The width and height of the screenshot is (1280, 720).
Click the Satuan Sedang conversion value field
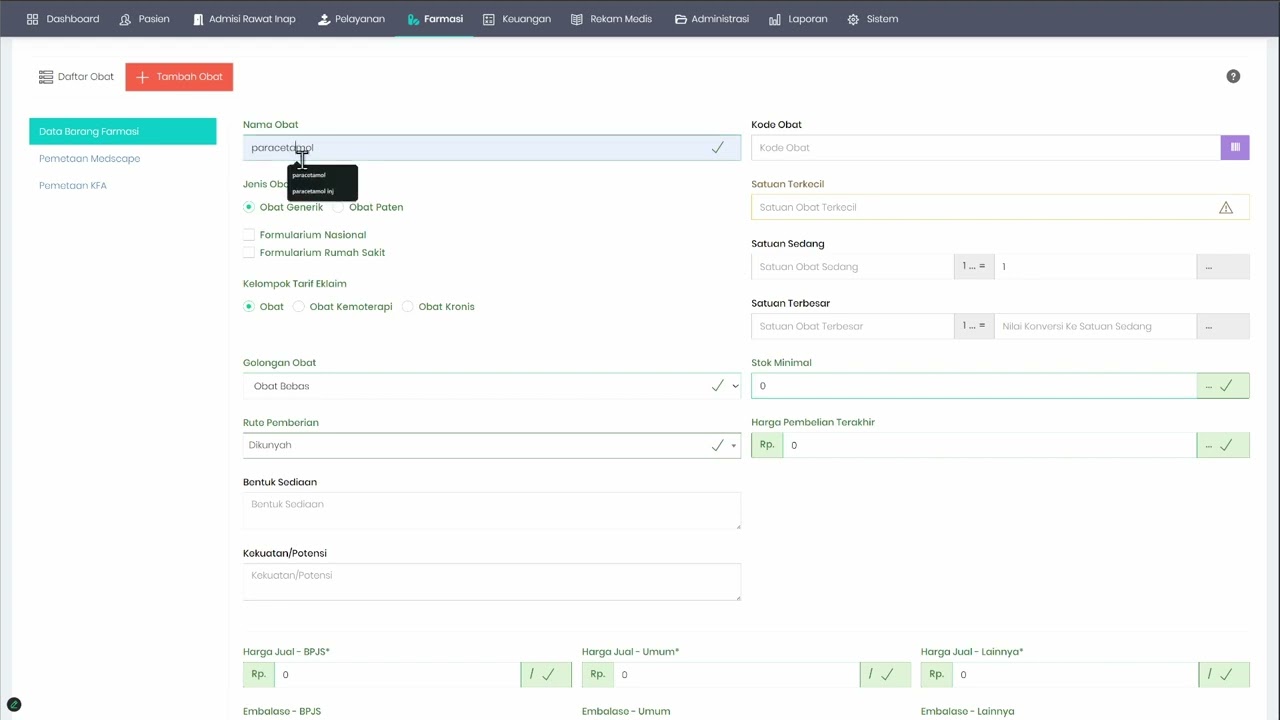1095,267
